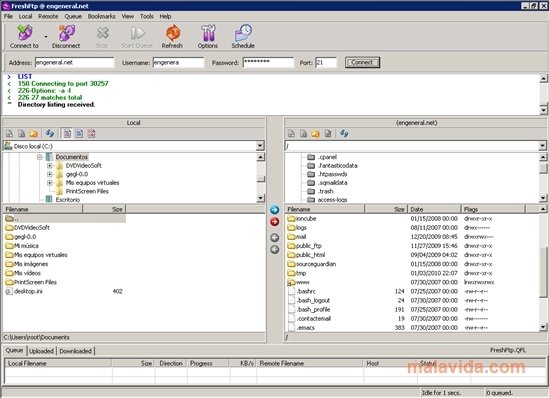Select the Escritorio tree node
Viewport: 549px width, 398px height.
68,200
